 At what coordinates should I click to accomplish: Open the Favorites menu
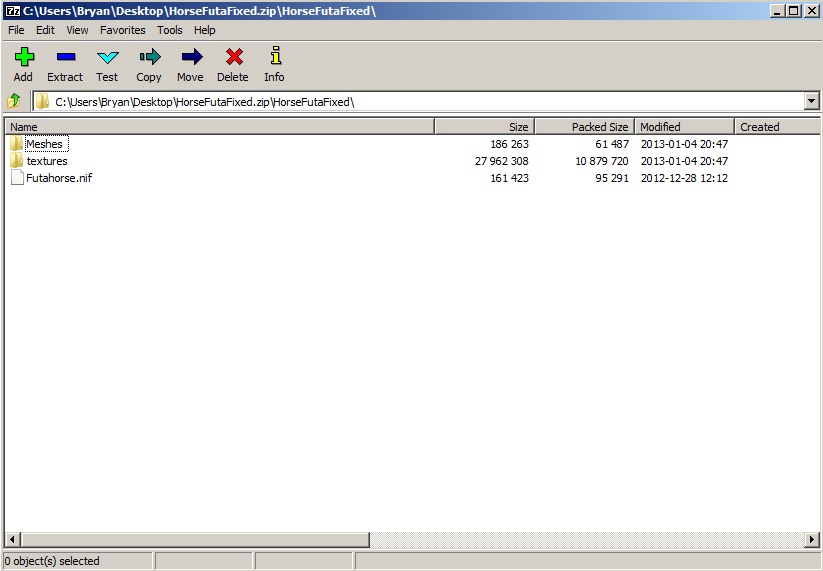click(122, 30)
